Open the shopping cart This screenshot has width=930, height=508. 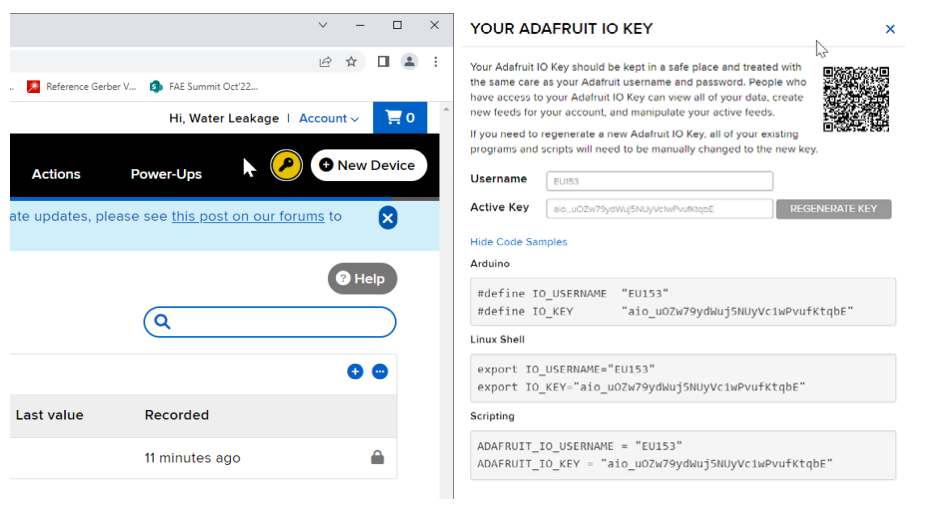(400, 118)
